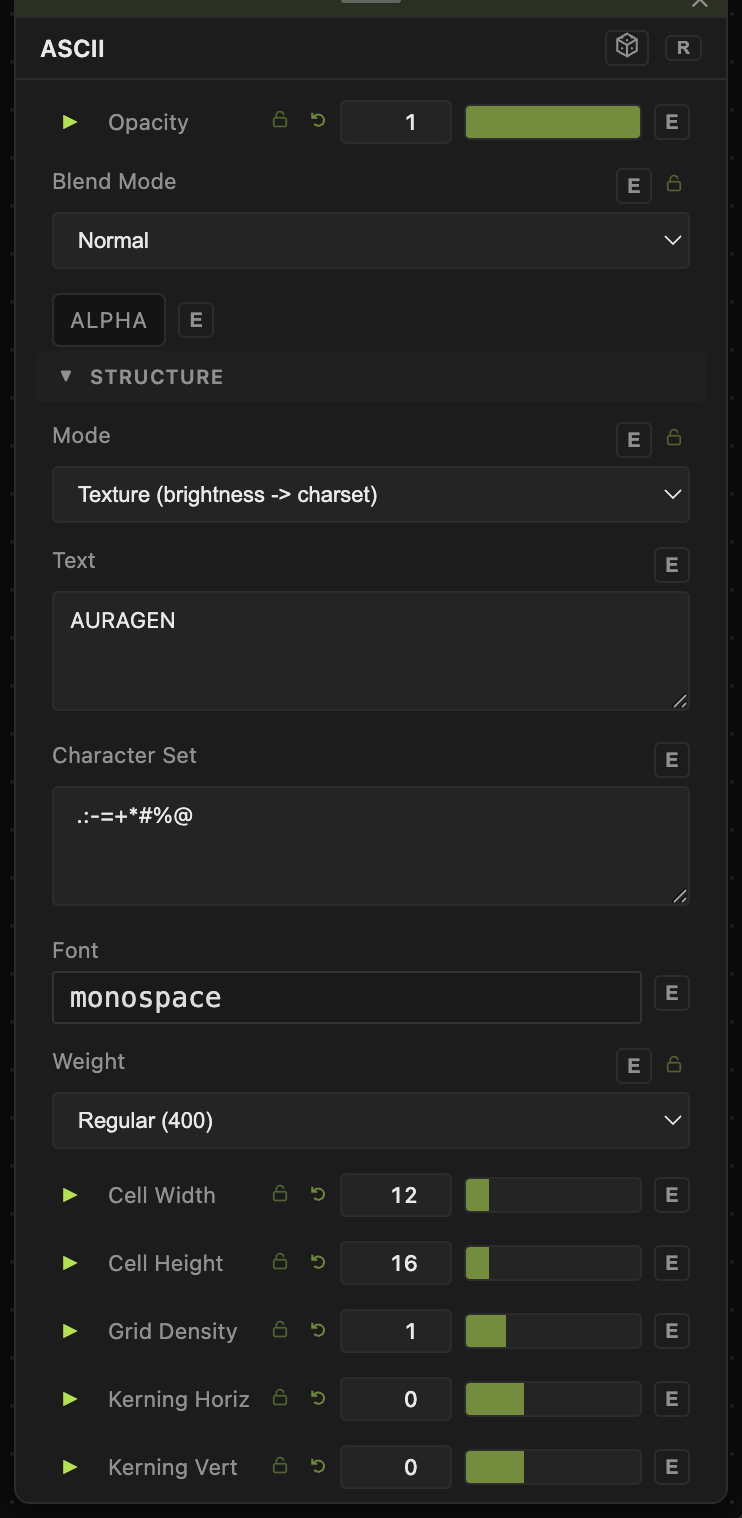The height and width of the screenshot is (1518, 742).
Task: Open the Blend Mode dropdown showing Normal
Action: pos(371,240)
